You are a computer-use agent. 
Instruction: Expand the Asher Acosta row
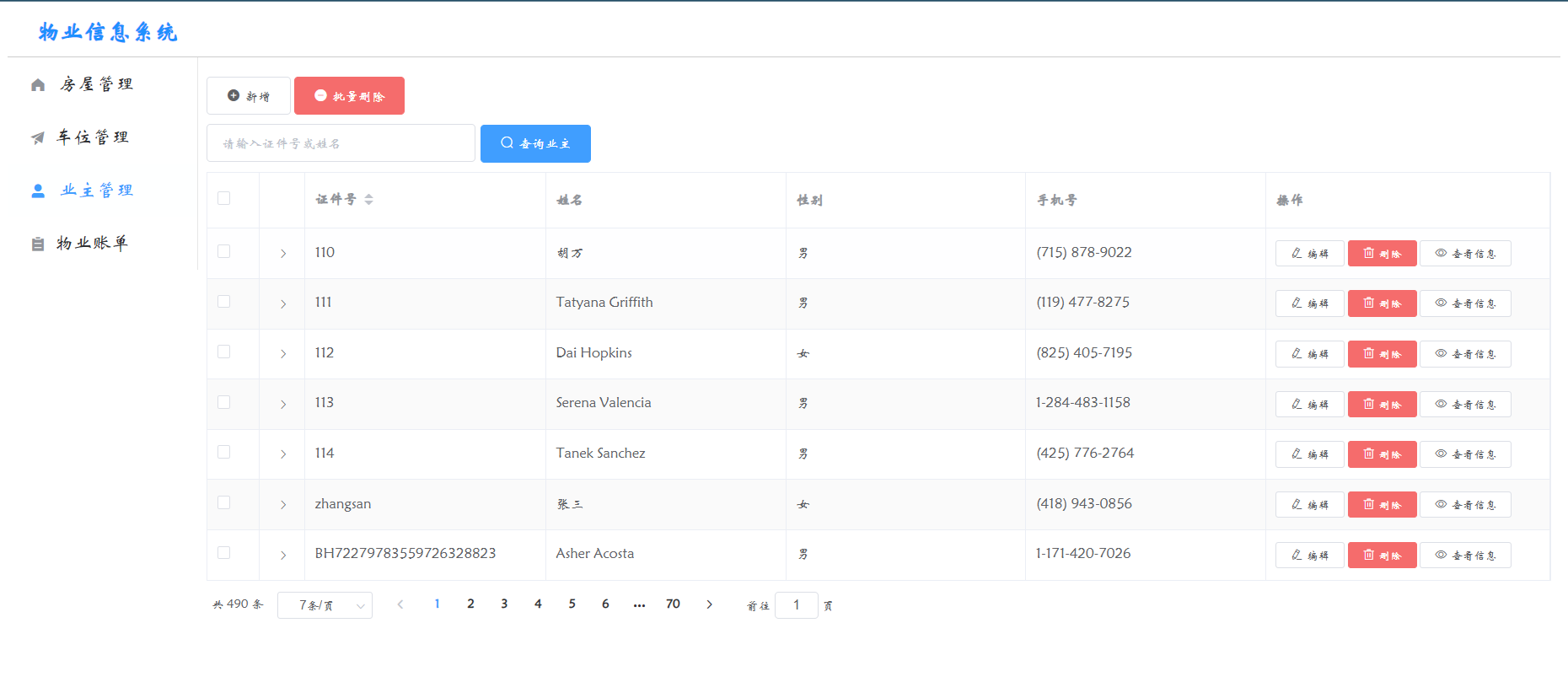(x=283, y=555)
